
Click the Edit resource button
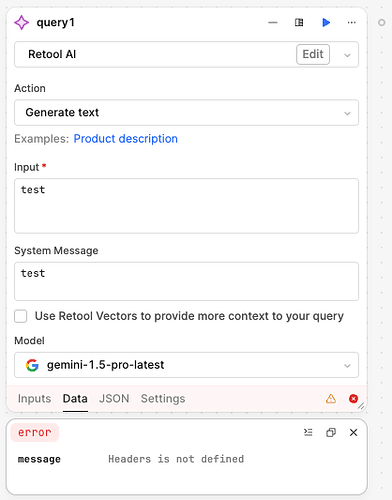pos(313,54)
